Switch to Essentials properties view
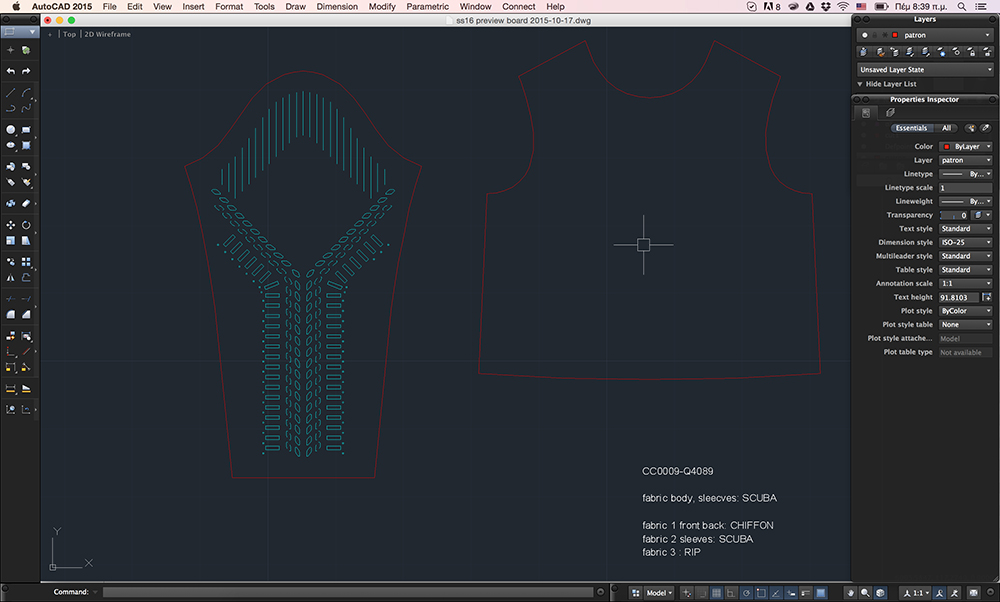This screenshot has width=1000, height=602. [911, 128]
